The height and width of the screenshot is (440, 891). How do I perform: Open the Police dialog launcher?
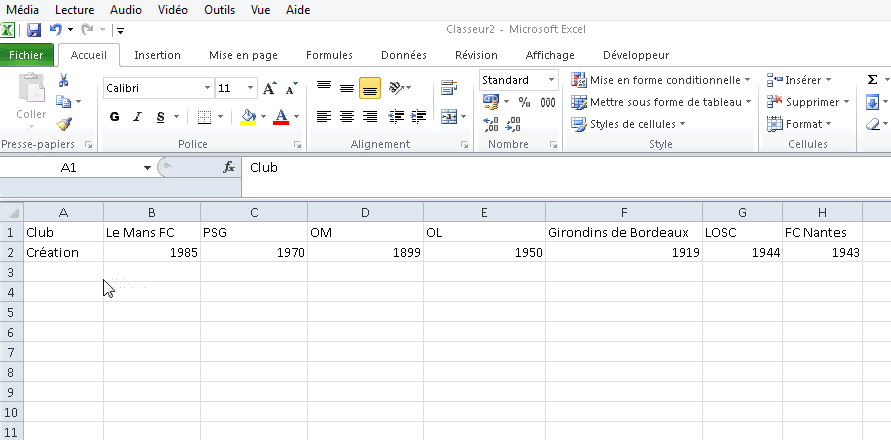(297, 145)
